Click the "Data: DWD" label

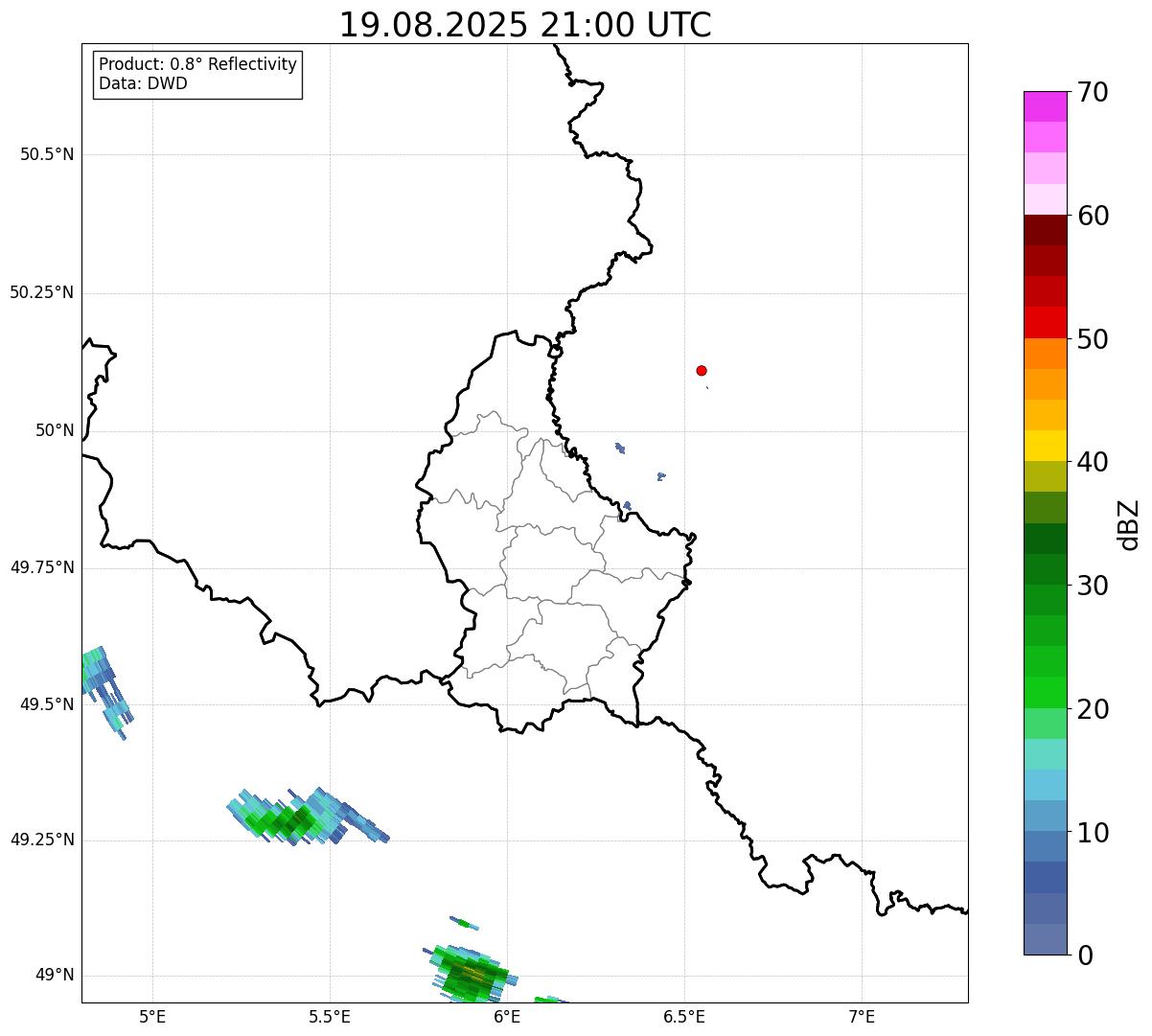(x=143, y=83)
